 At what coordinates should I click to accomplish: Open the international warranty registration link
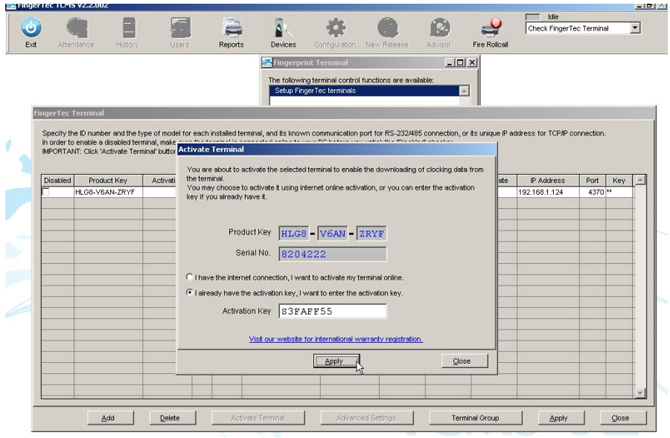[335, 339]
